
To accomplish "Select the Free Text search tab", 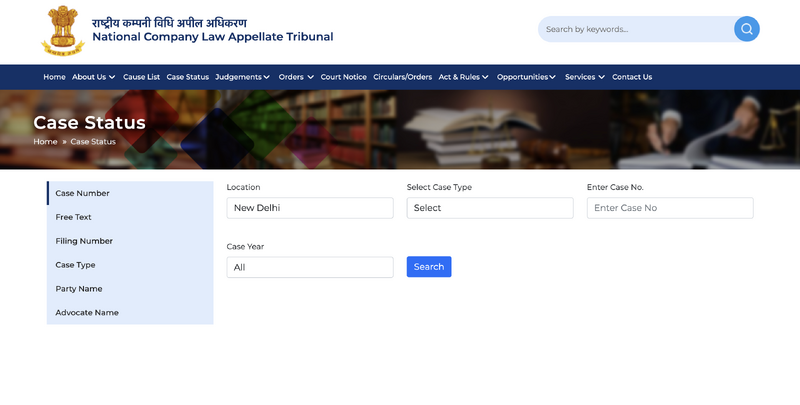I will coord(74,217).
